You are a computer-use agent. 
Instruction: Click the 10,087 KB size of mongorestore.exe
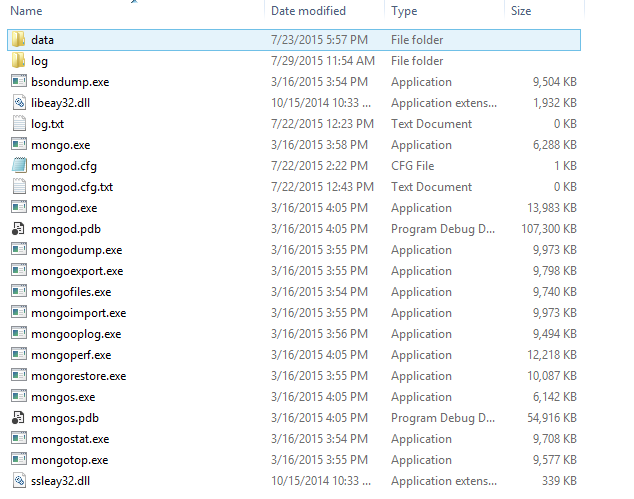click(552, 376)
